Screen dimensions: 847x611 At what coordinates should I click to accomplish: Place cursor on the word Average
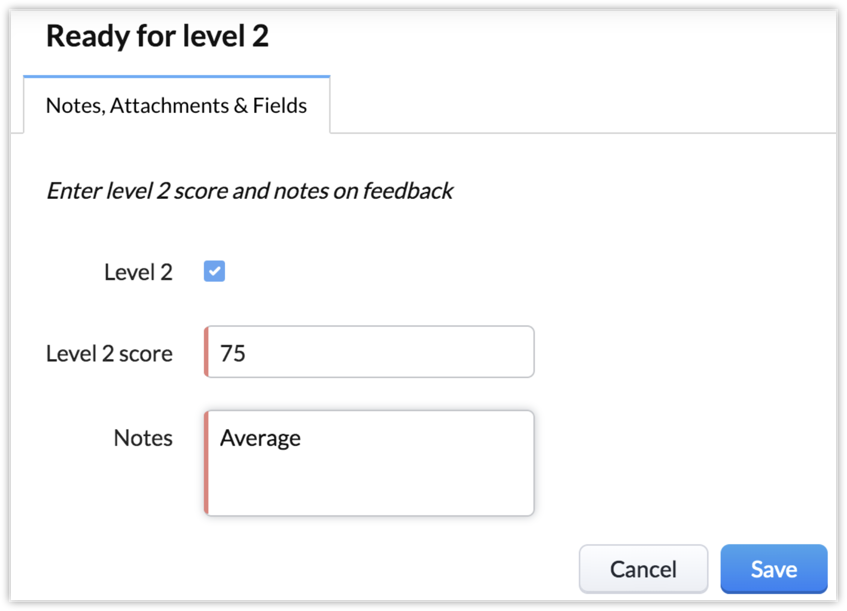(x=260, y=438)
